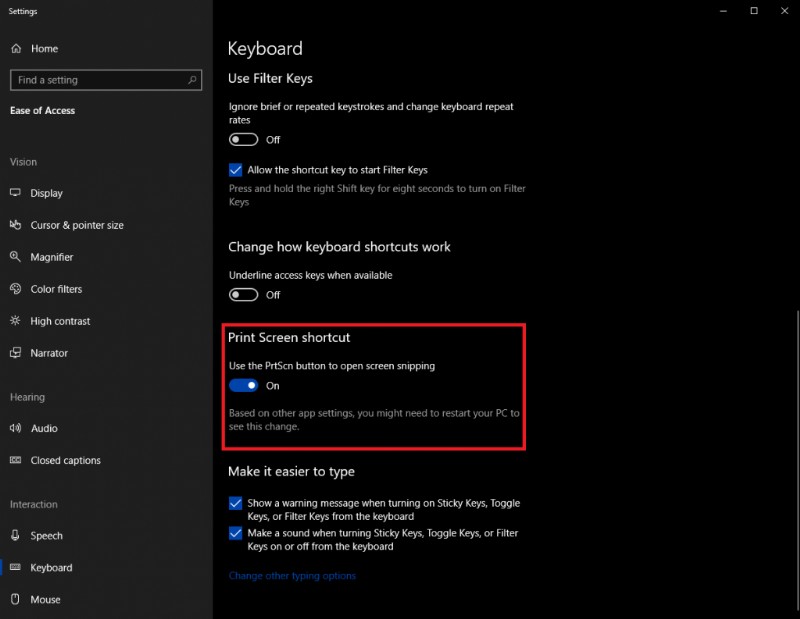Image resolution: width=800 pixels, height=619 pixels.
Task: Turn on the Filter Keys toggle
Action: click(x=242, y=139)
